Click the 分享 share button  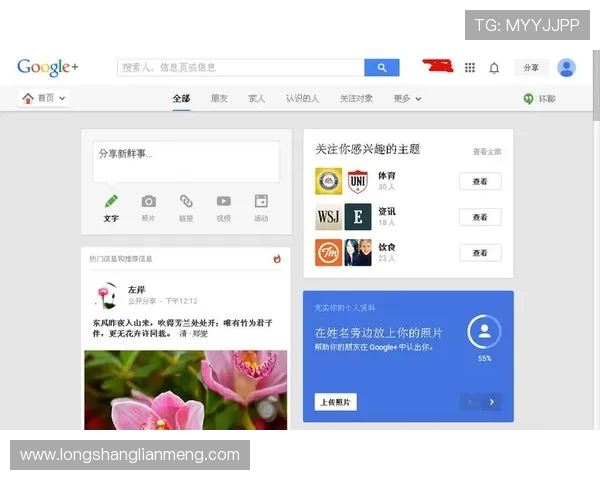tap(531, 68)
